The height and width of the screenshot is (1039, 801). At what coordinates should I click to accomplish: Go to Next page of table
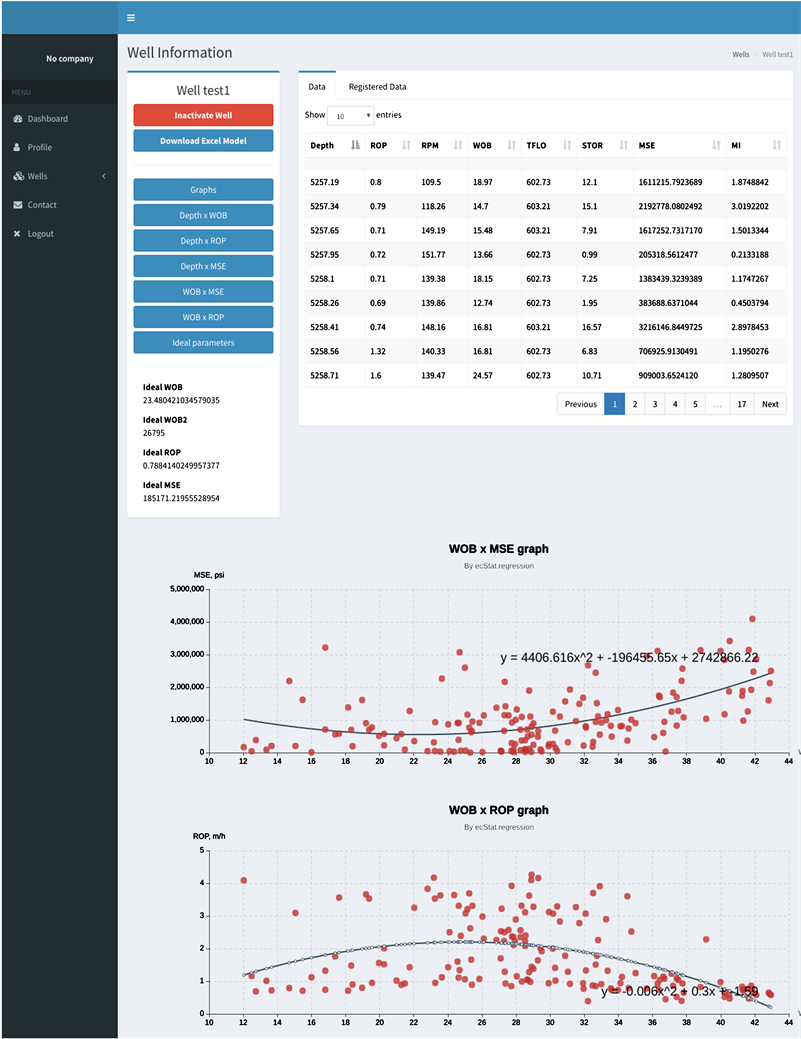point(769,404)
